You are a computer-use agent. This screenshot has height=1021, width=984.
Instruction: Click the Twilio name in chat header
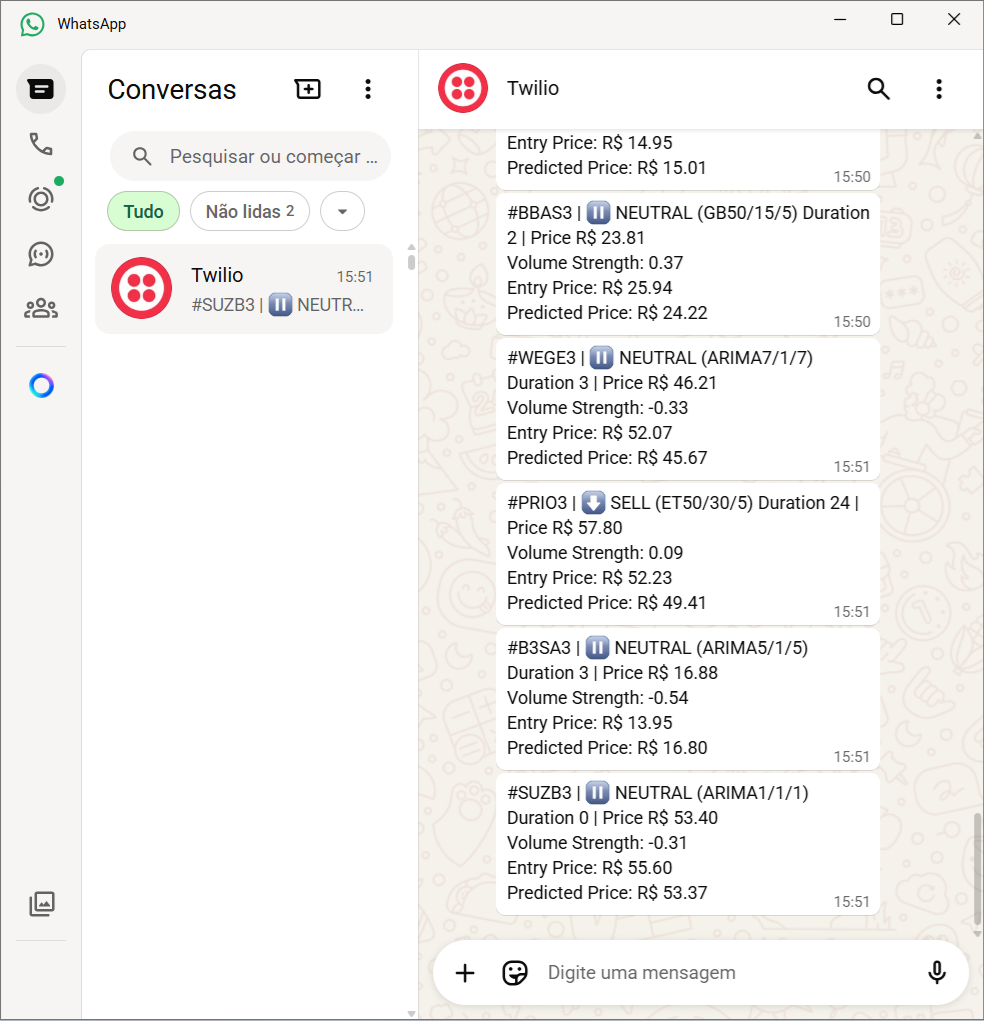click(533, 89)
